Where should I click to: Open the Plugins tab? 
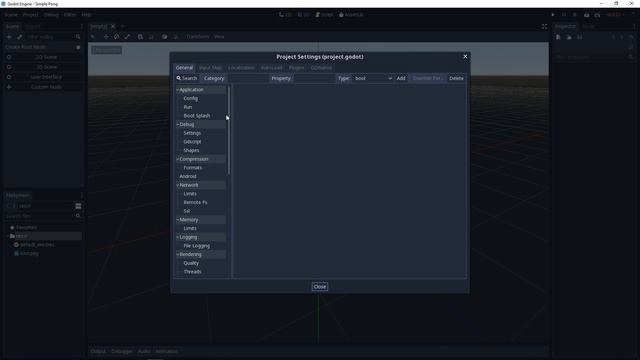(x=297, y=68)
